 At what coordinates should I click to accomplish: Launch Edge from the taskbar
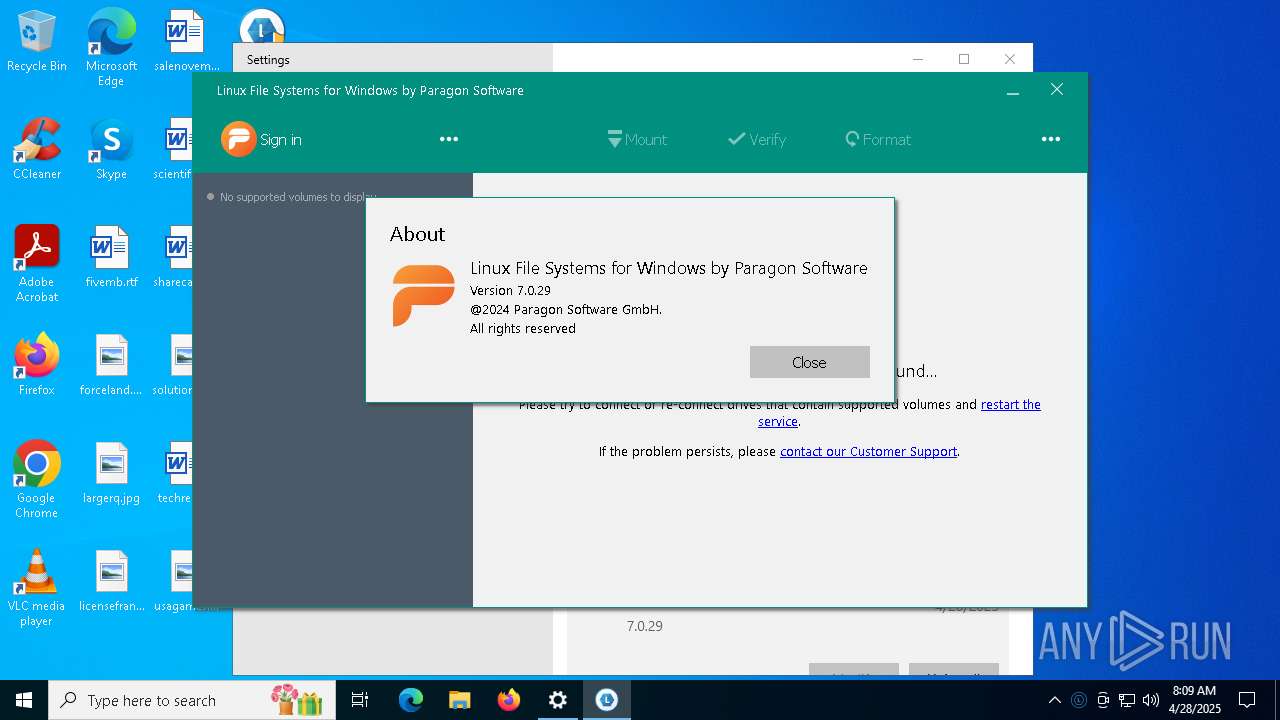point(411,700)
